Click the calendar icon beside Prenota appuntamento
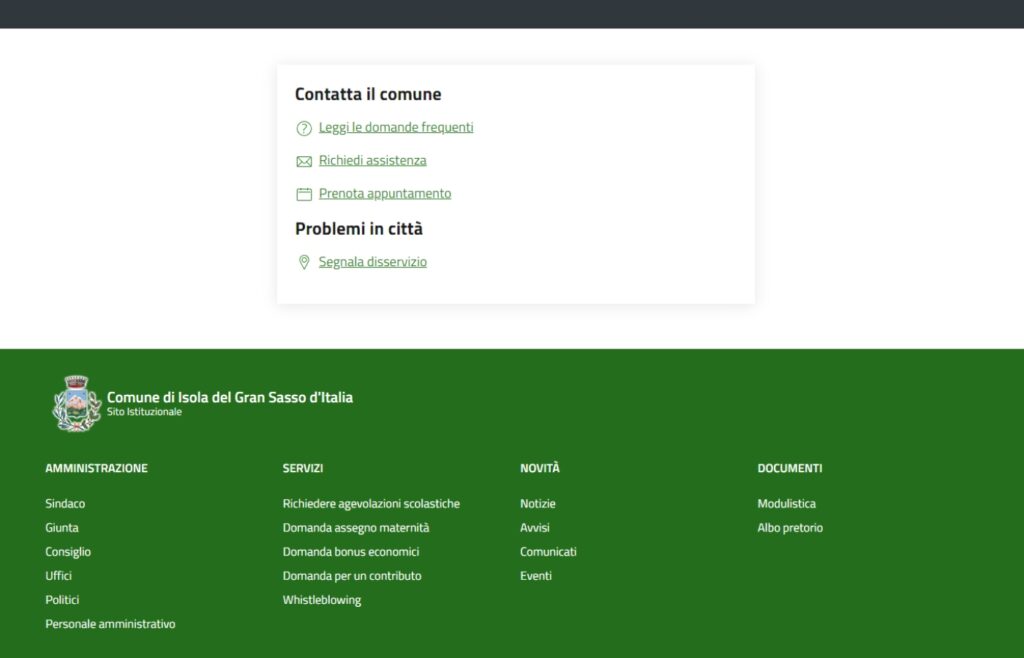The width and height of the screenshot is (1024, 658). (x=304, y=194)
